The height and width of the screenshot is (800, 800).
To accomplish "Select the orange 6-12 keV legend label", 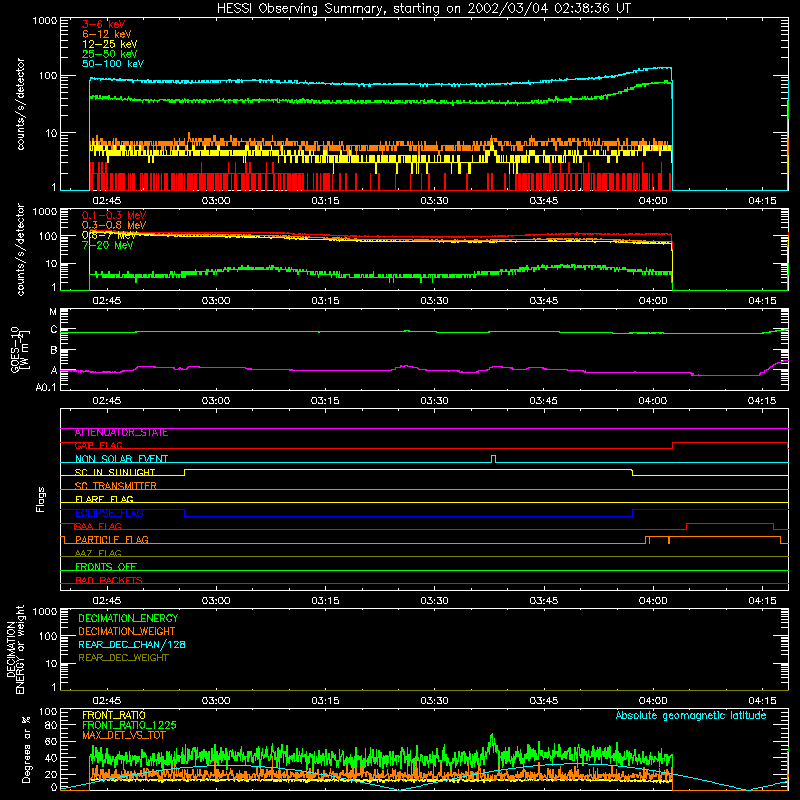I will coord(107,34).
